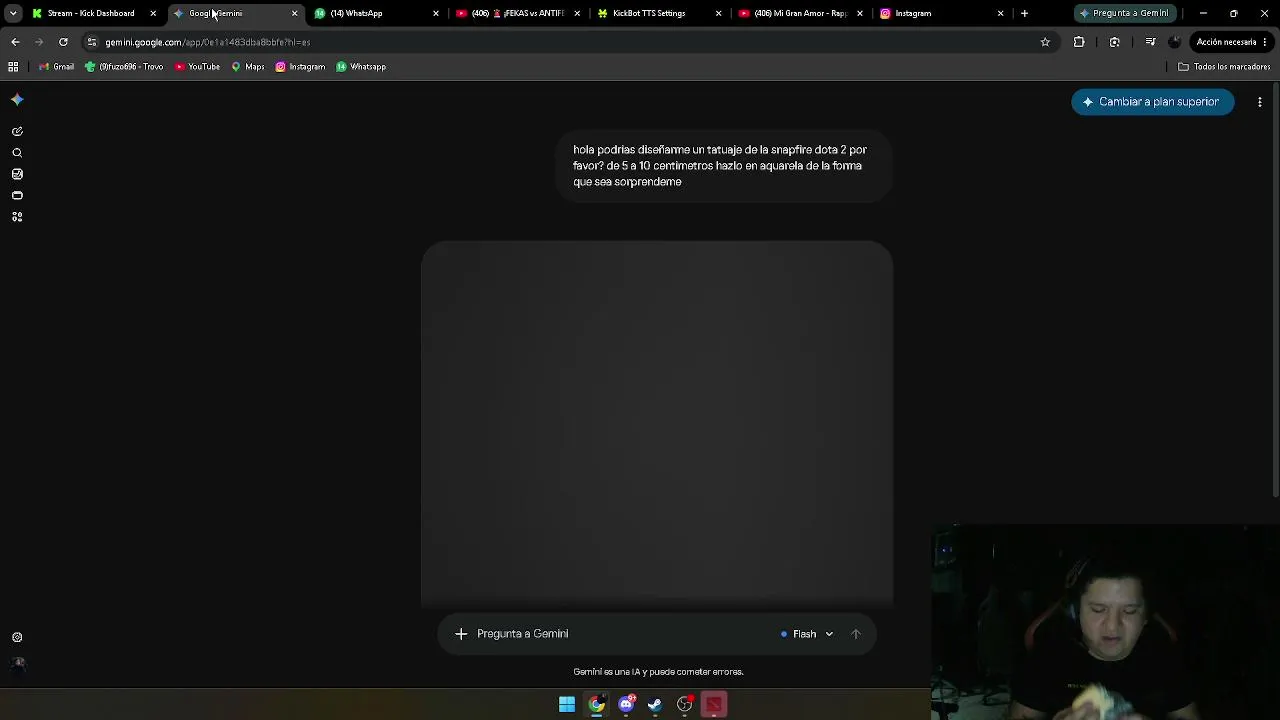Open Chrome from the taskbar
This screenshot has width=1280, height=720.
pos(597,705)
